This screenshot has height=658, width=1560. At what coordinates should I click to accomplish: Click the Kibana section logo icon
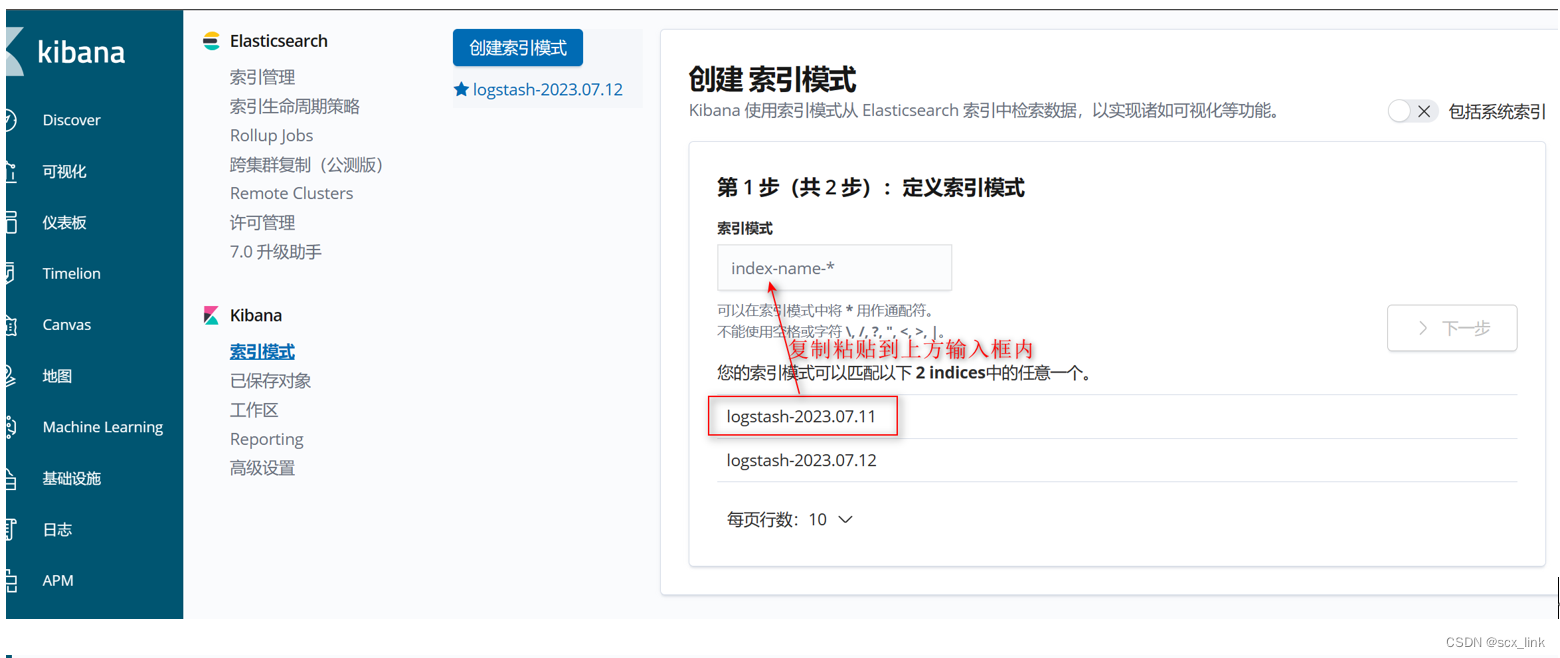tap(211, 315)
